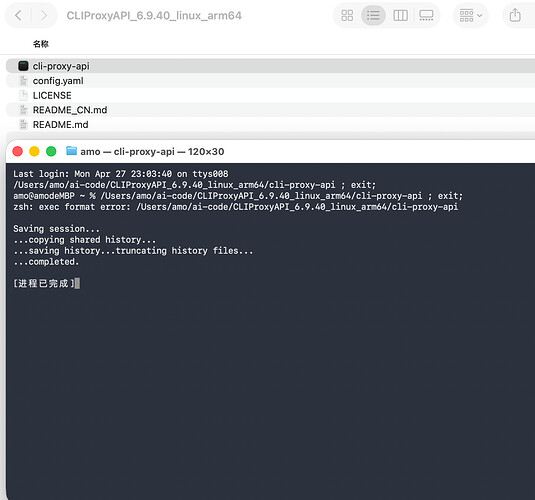Select the cli-proxy-api file row
The image size is (535, 500).
tap(270, 66)
